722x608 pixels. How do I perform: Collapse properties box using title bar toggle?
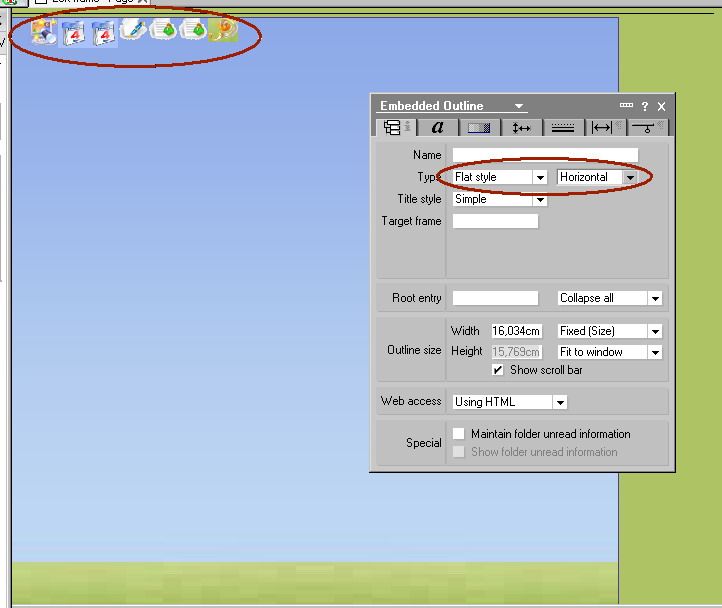coord(626,106)
